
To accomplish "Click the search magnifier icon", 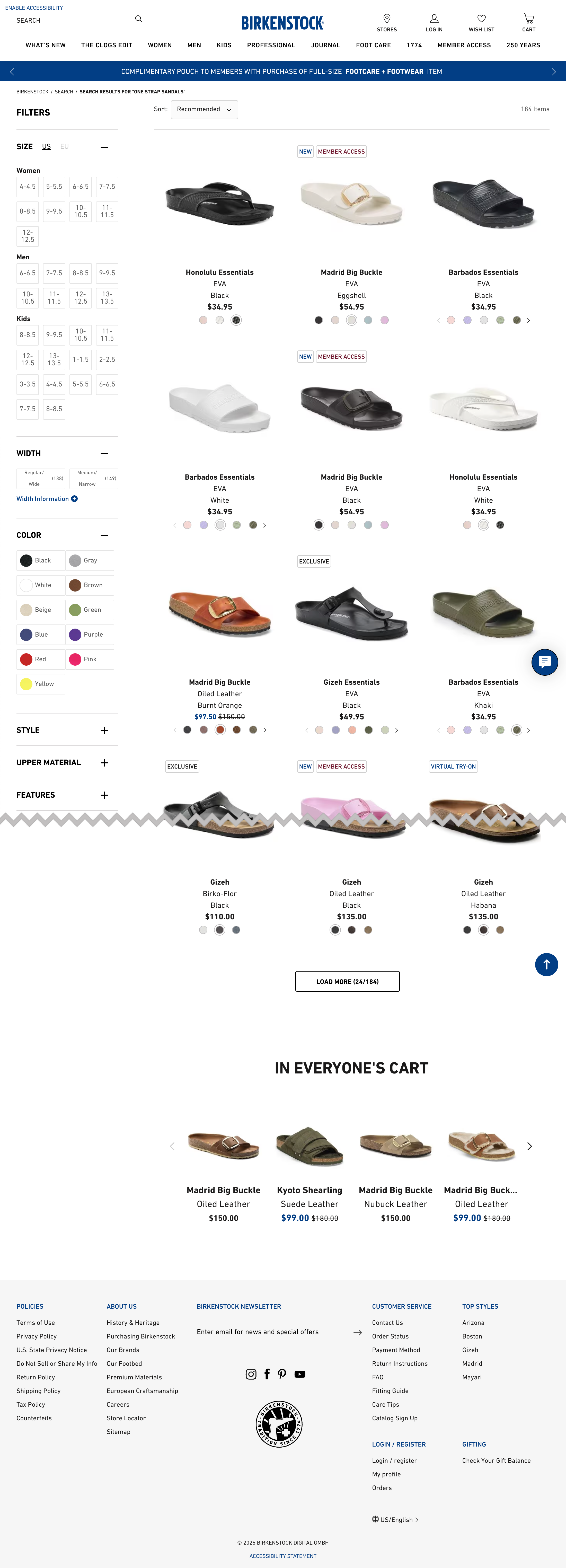I will click(139, 19).
